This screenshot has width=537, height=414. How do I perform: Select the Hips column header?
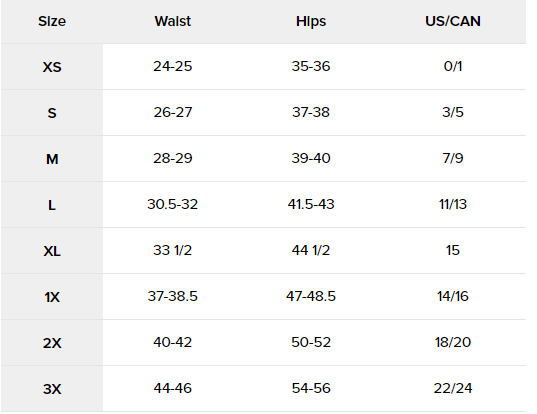pyautogui.click(x=311, y=22)
